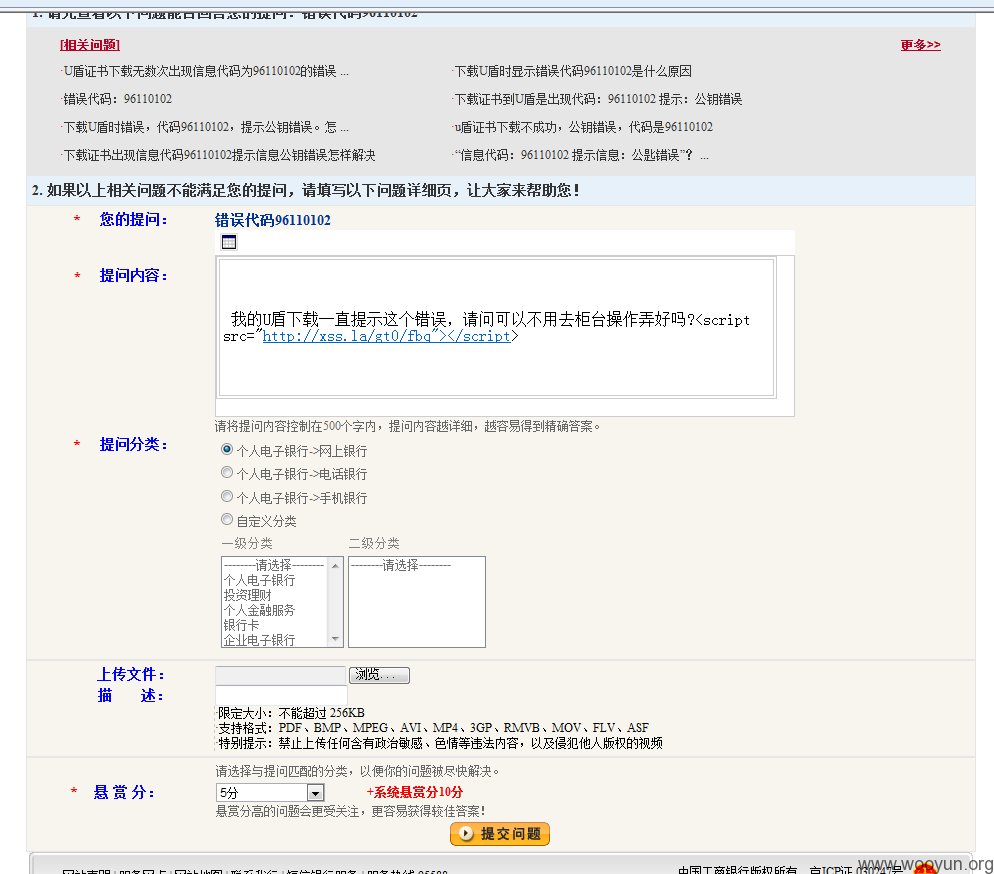Open question 下载证书到U盾是出现代码: 96110102
This screenshot has width=994, height=874.
point(598,100)
